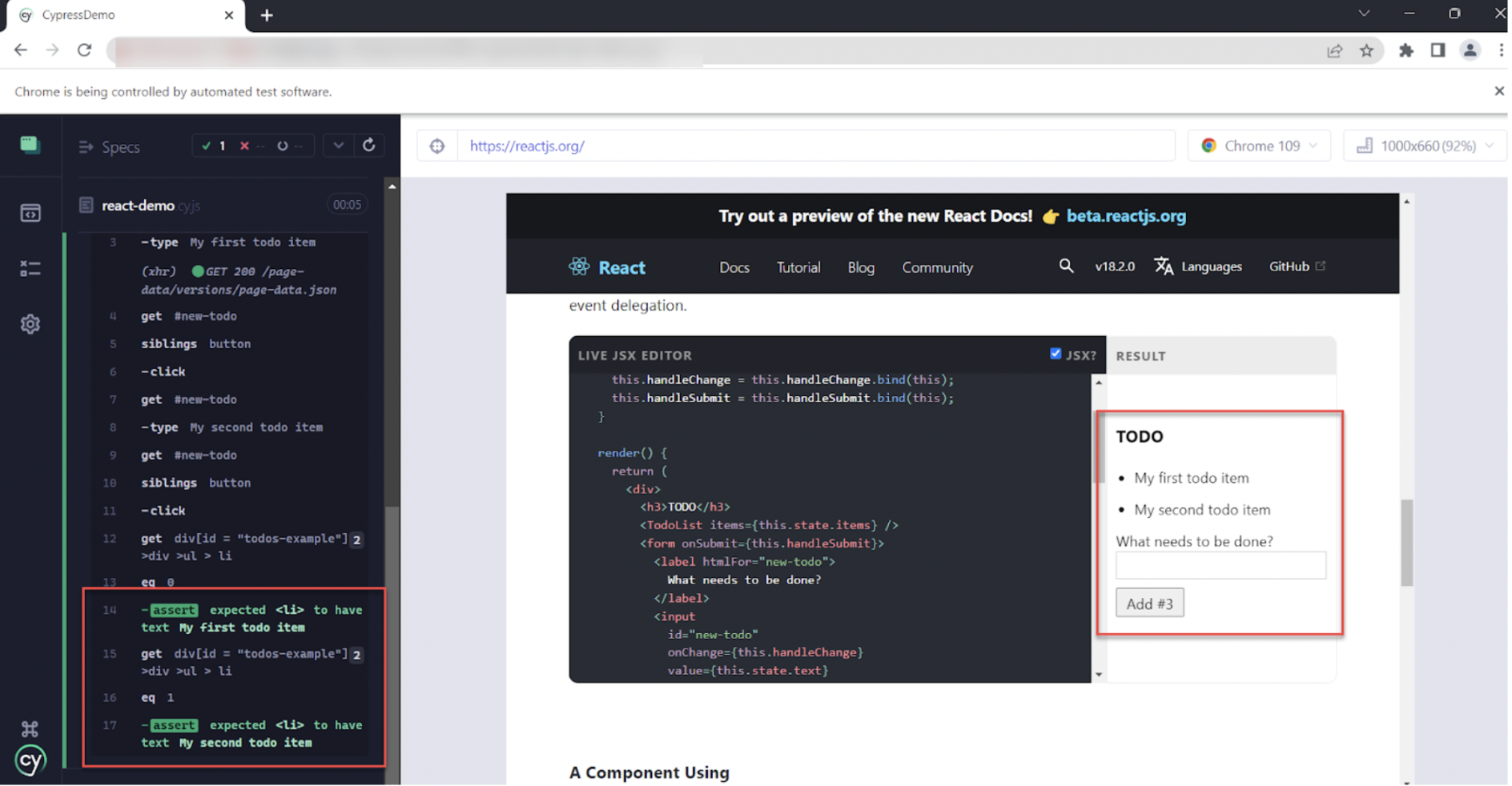Expand the test options chevron dropdown
This screenshot has width=1512, height=786.
coord(339,146)
